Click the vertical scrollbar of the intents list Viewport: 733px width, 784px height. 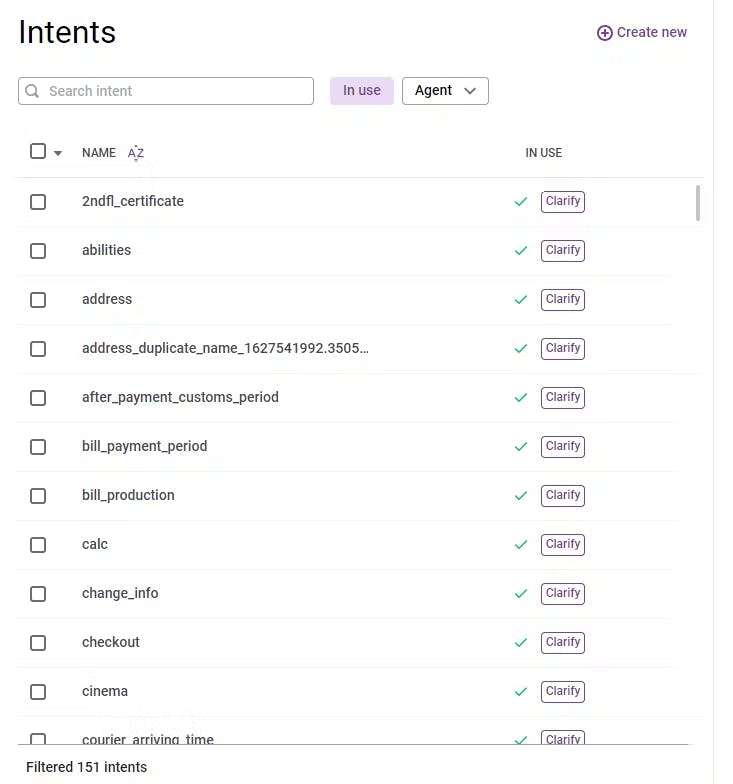[x=697, y=203]
